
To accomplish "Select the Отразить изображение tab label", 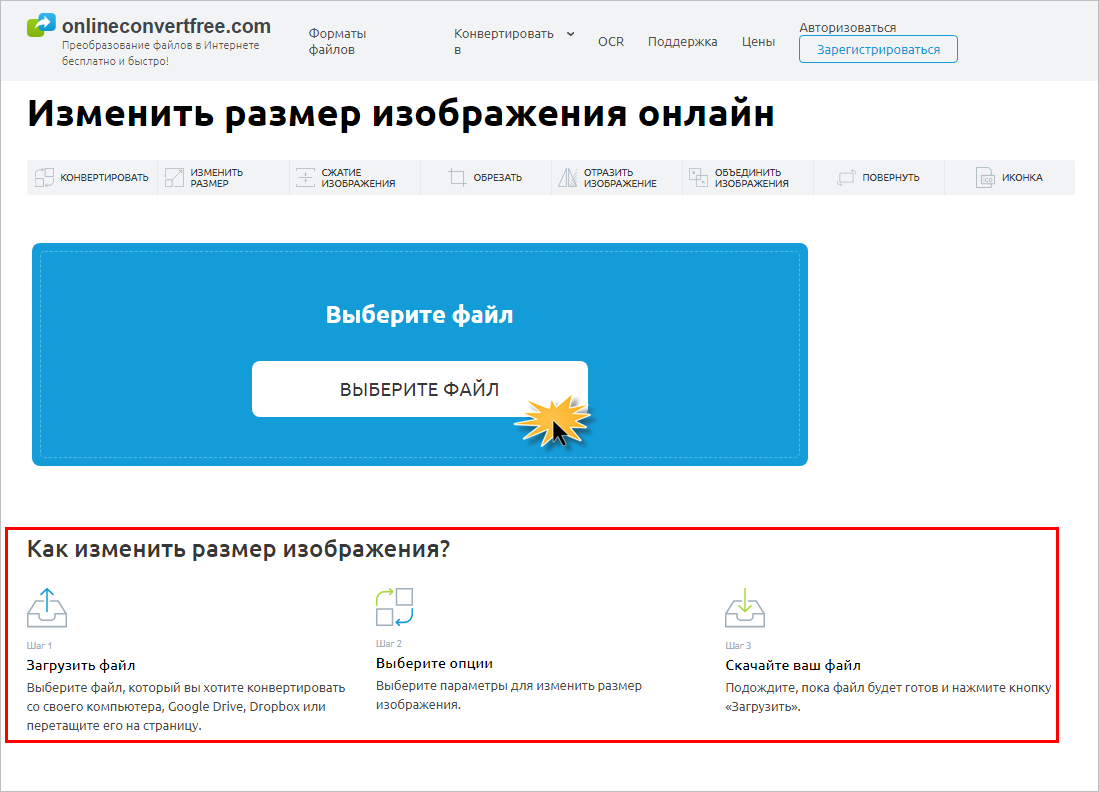I will coord(620,177).
